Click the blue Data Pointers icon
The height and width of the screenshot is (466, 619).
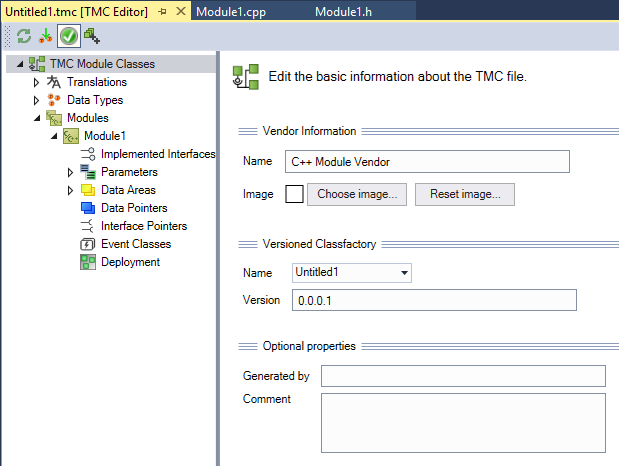click(x=88, y=208)
